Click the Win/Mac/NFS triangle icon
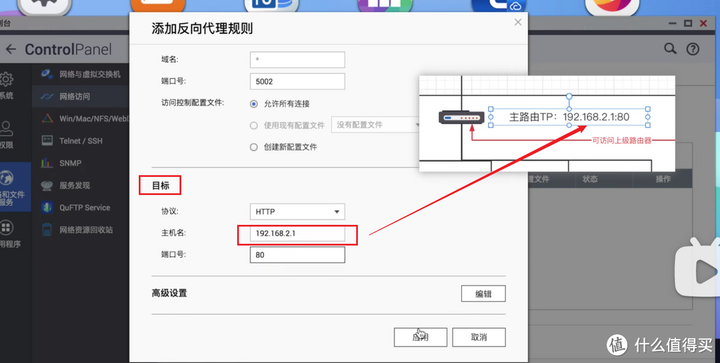 click(47, 118)
